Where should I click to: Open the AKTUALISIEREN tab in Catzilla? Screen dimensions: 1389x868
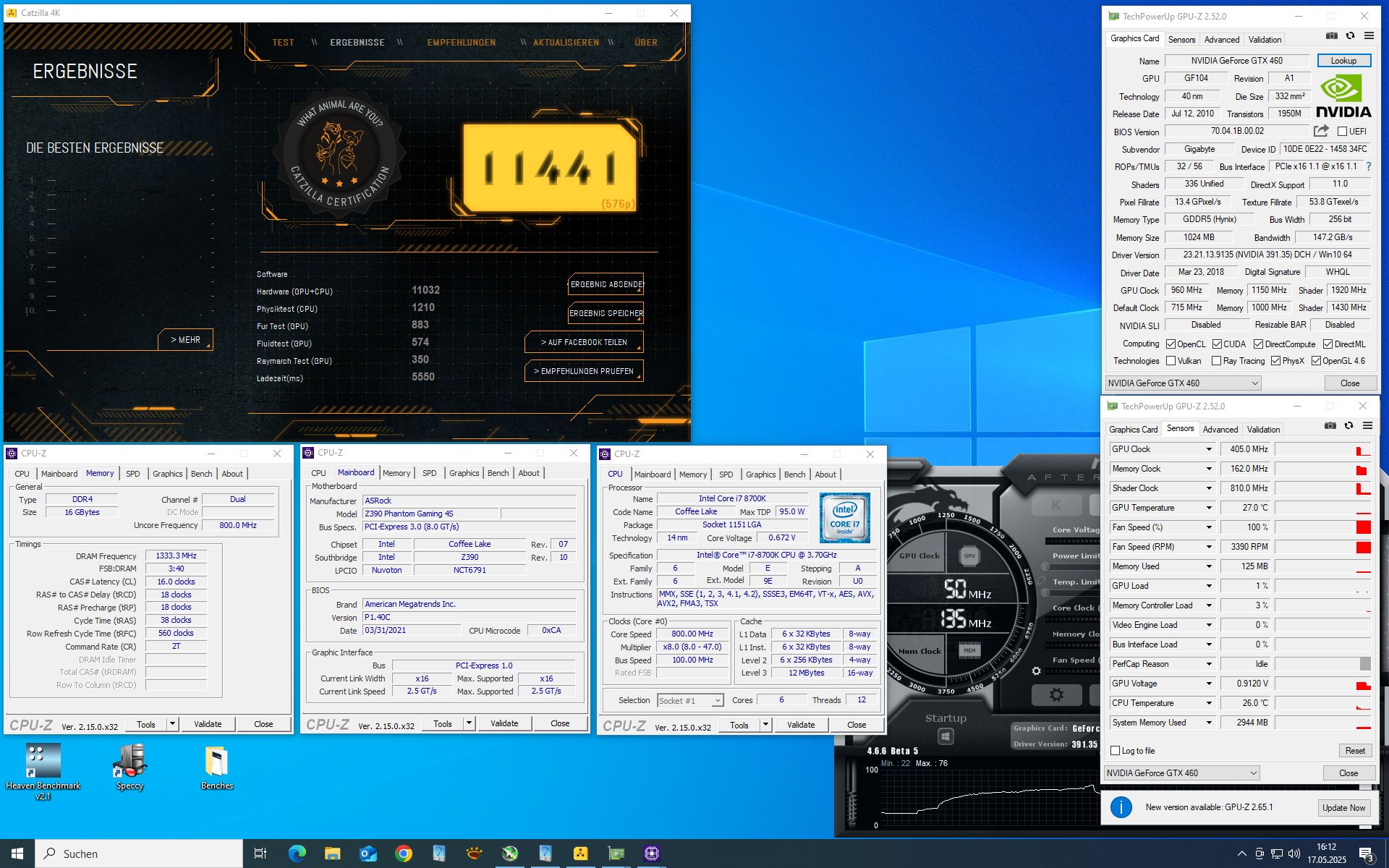pyautogui.click(x=566, y=43)
